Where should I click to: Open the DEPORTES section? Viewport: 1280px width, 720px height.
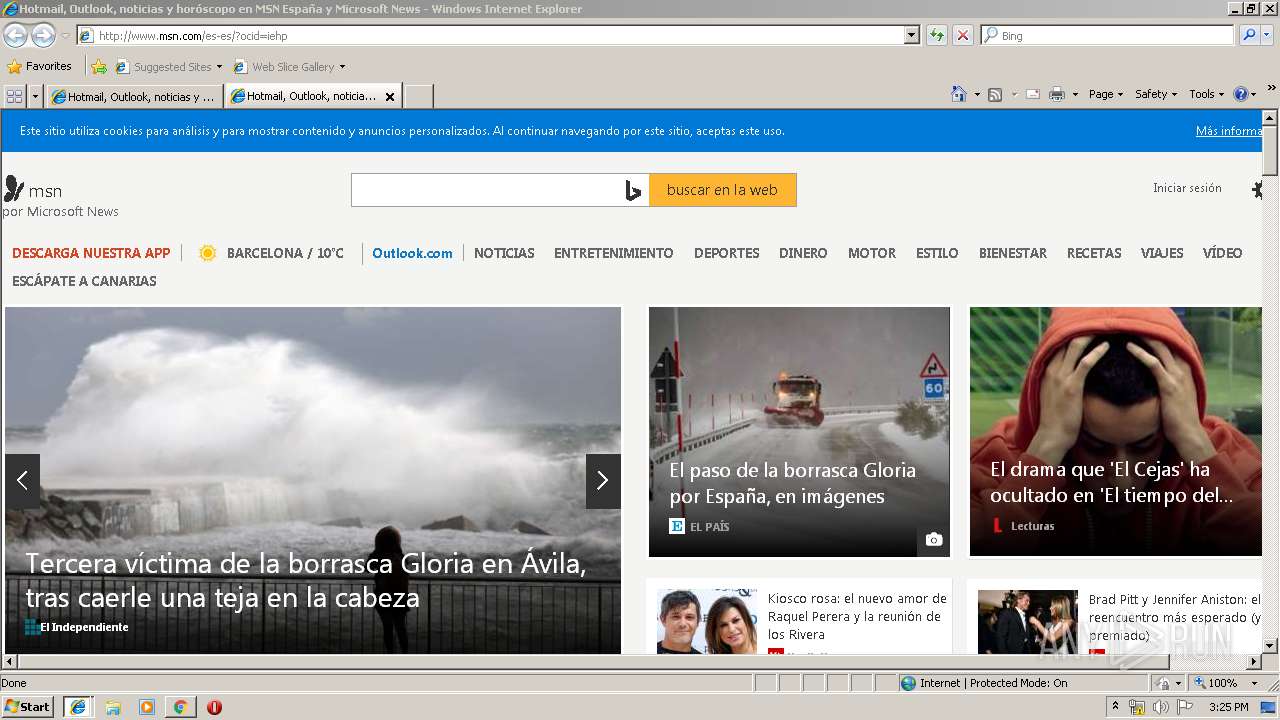pyautogui.click(x=727, y=253)
